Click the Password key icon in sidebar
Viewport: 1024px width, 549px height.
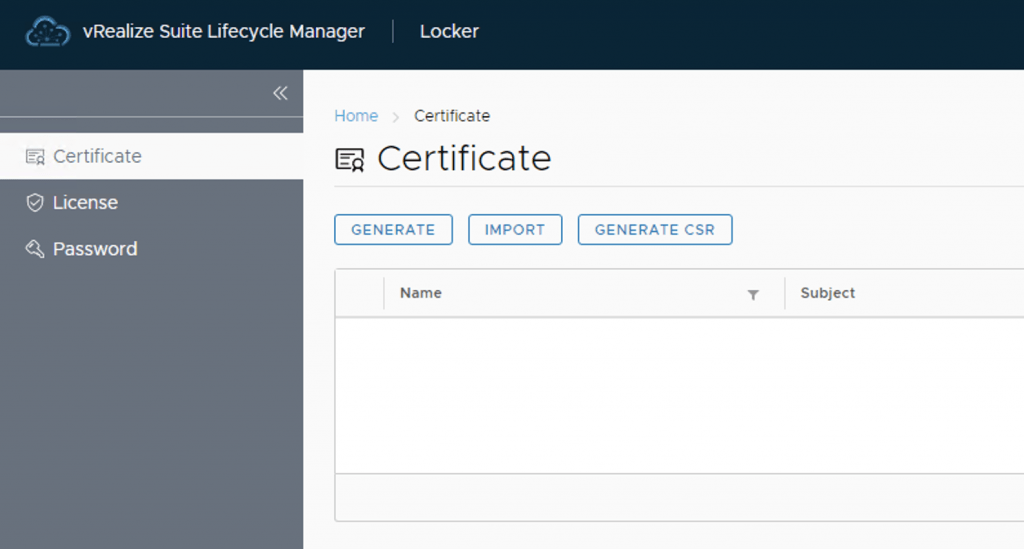click(35, 249)
